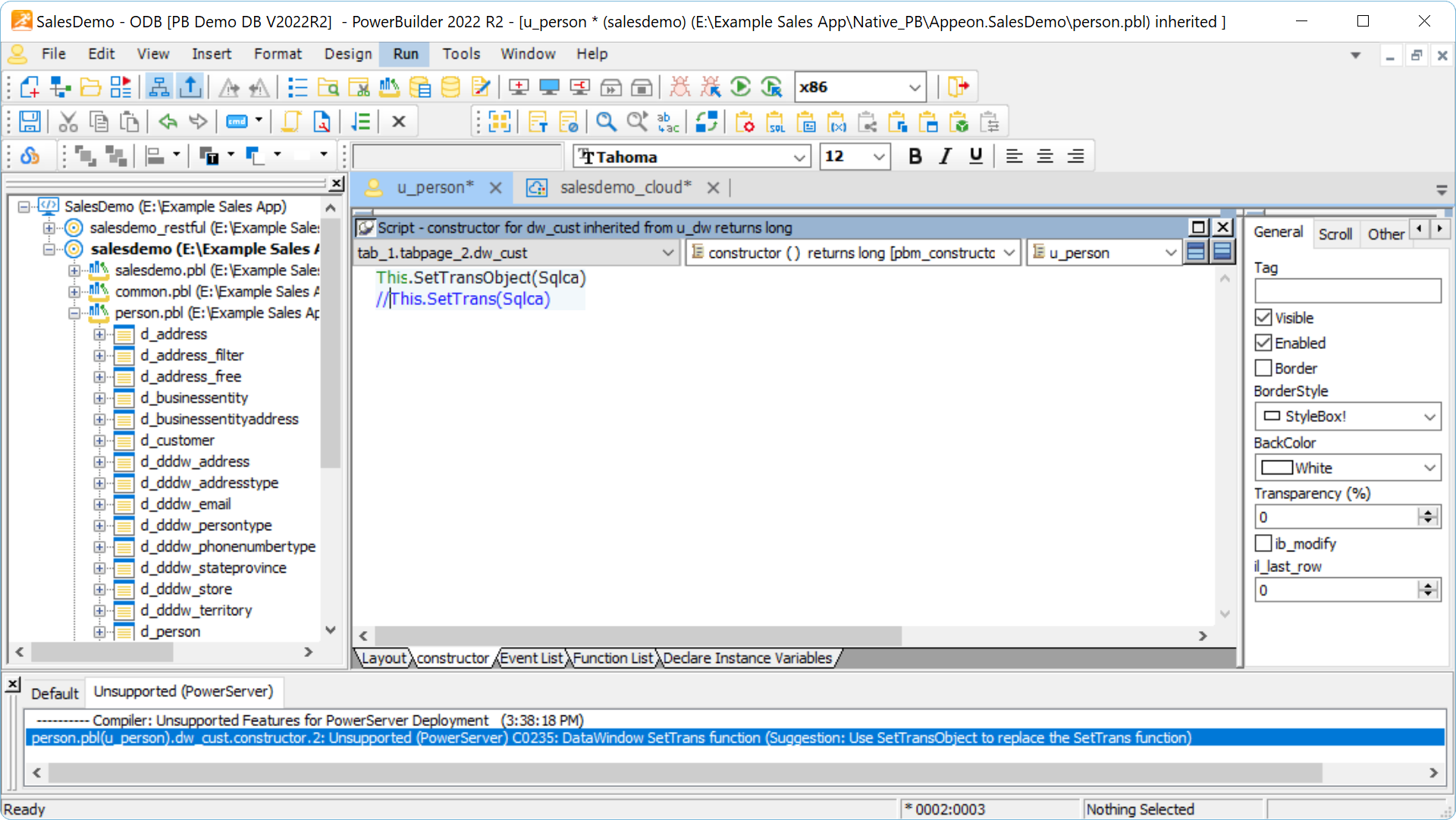Click the To-Do List icon
This screenshot has height=820, width=1456.
(297, 87)
